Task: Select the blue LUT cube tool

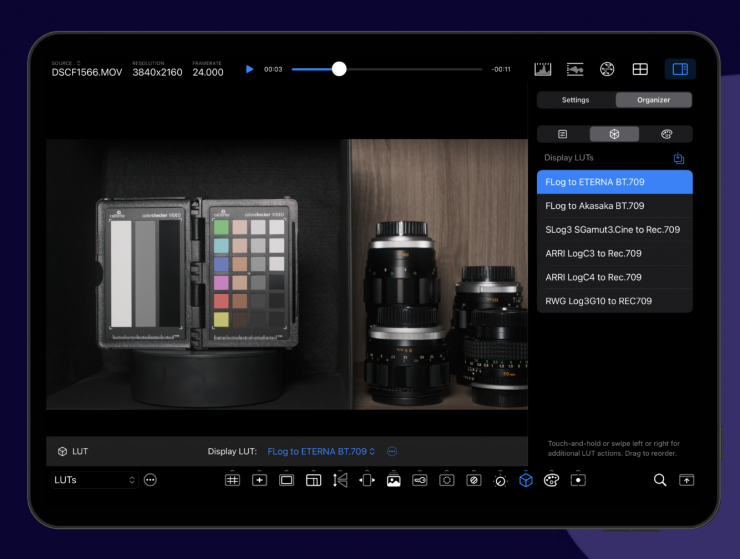Action: coord(525,480)
